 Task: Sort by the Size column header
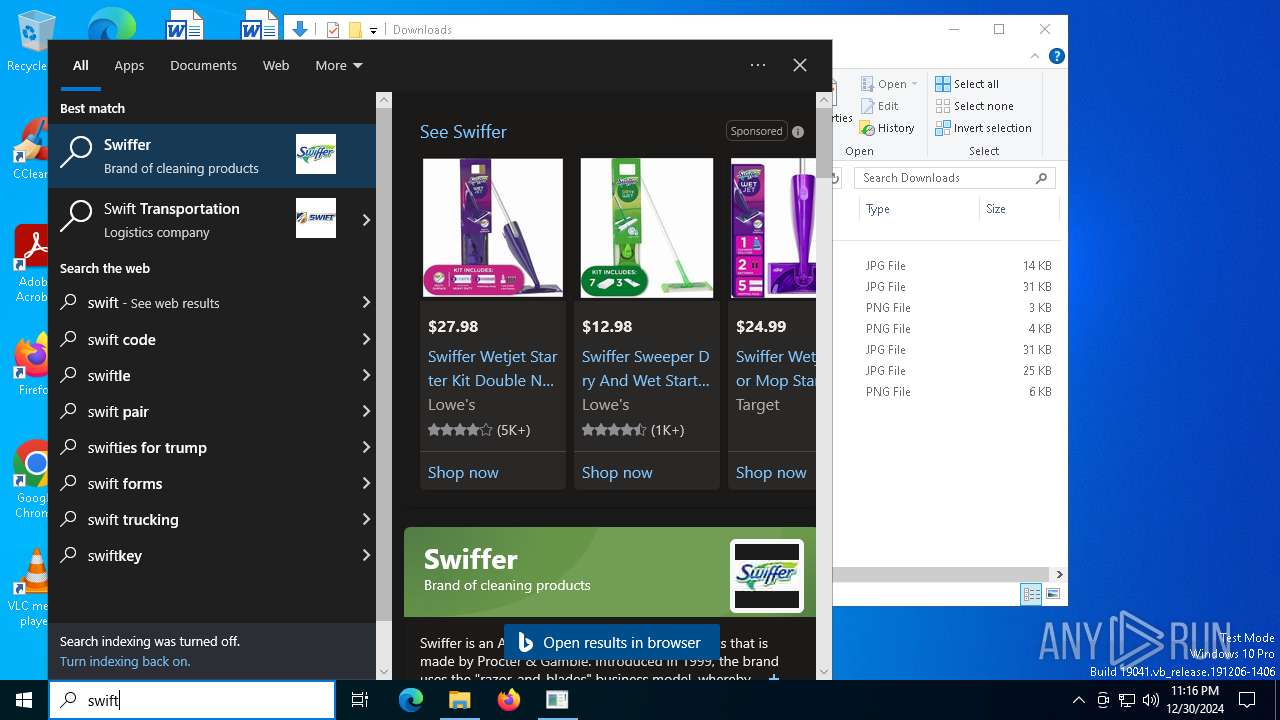(x=1018, y=209)
